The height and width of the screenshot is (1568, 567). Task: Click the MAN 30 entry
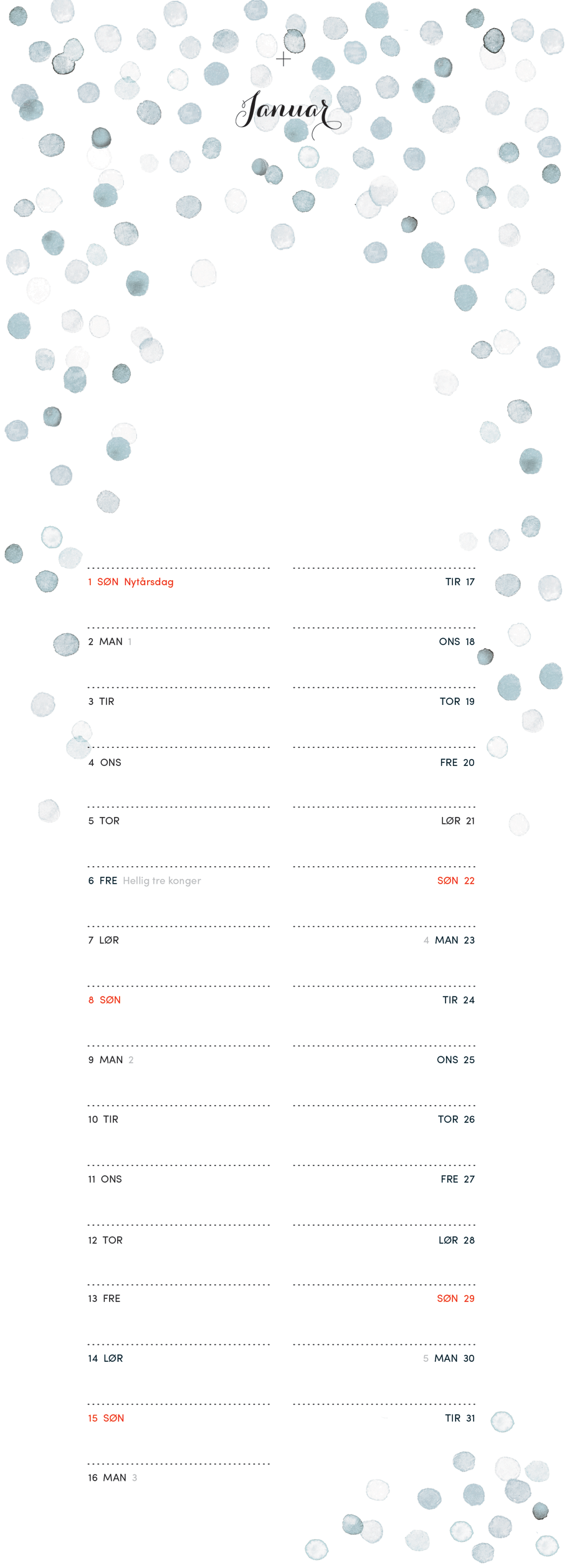[x=454, y=1359]
